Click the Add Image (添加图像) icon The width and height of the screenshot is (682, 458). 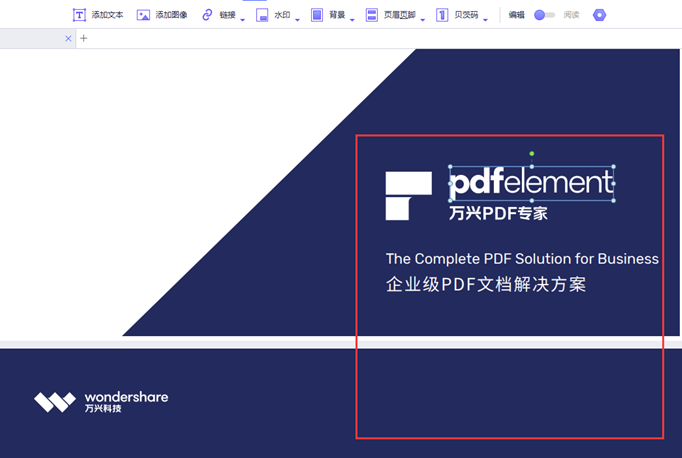click(143, 15)
